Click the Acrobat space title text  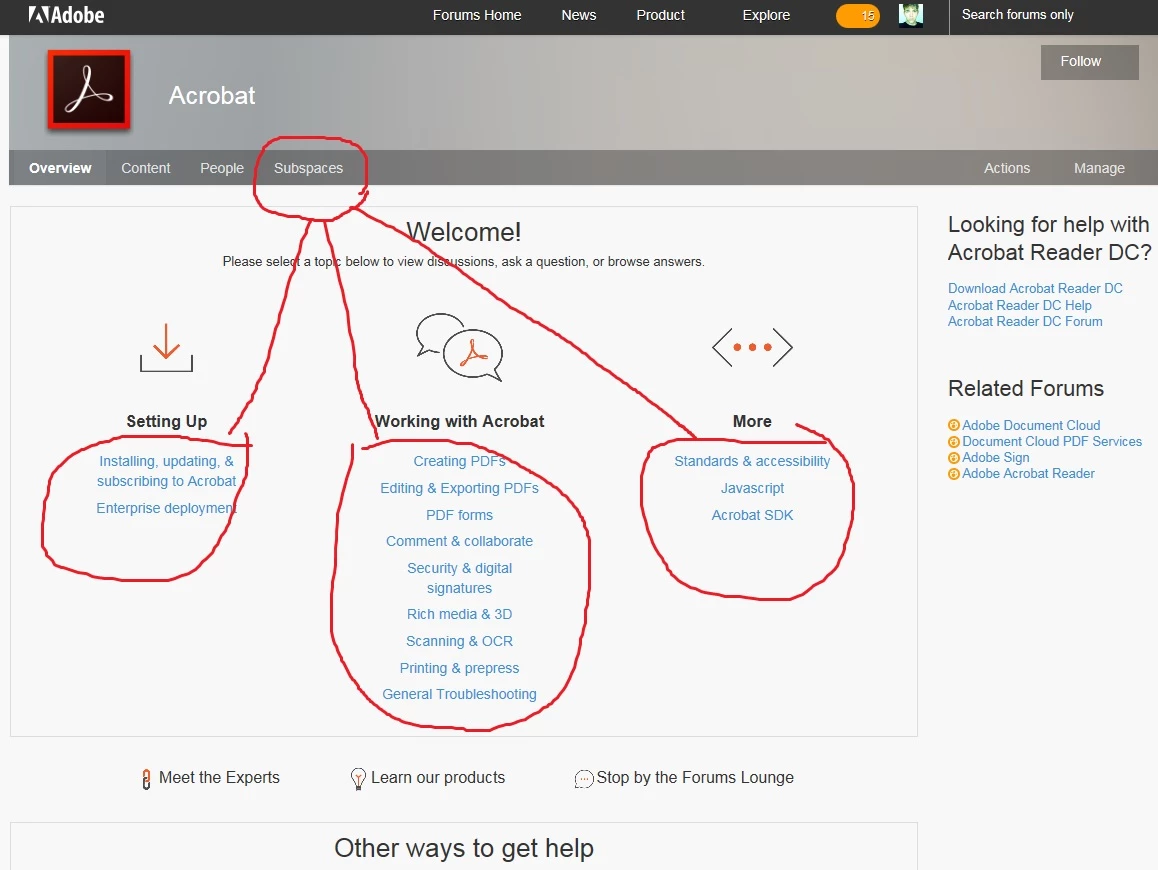[212, 95]
